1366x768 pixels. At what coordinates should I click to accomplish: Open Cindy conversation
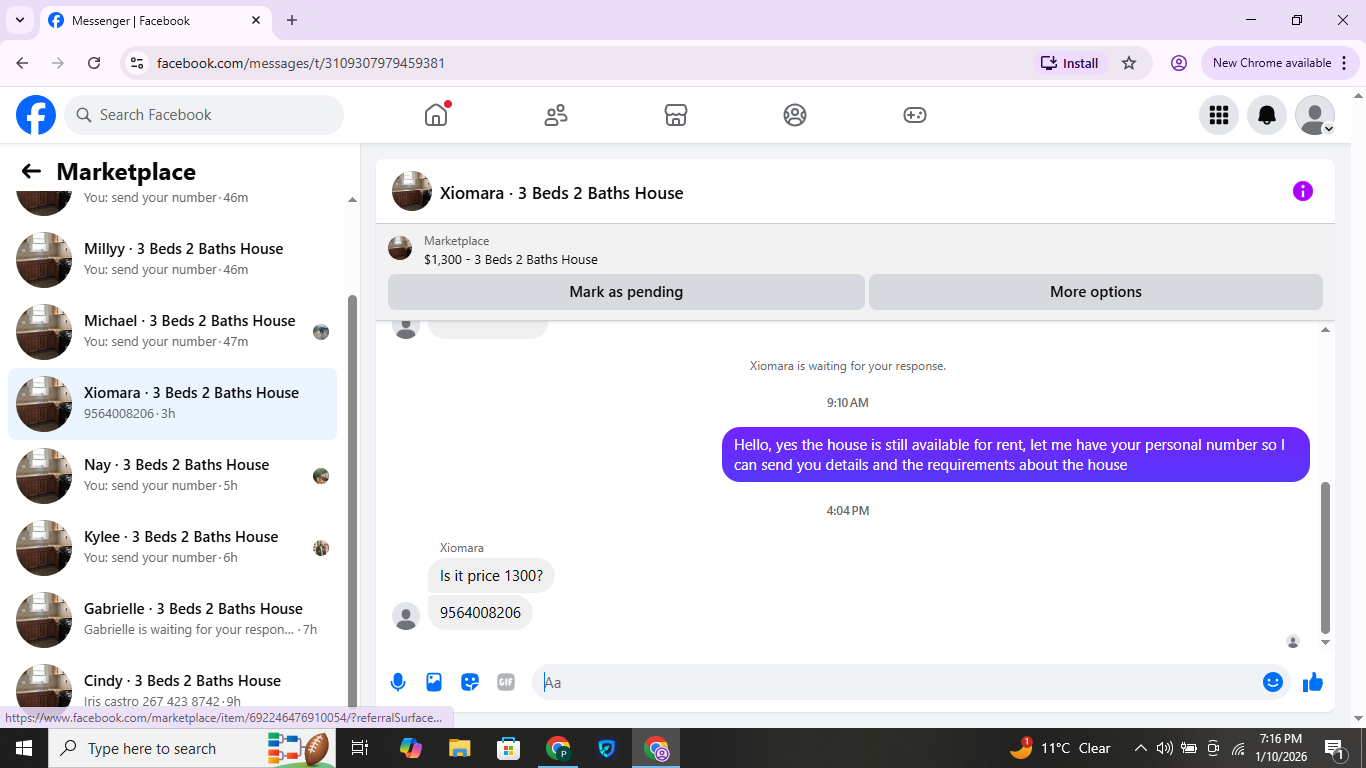(x=172, y=688)
